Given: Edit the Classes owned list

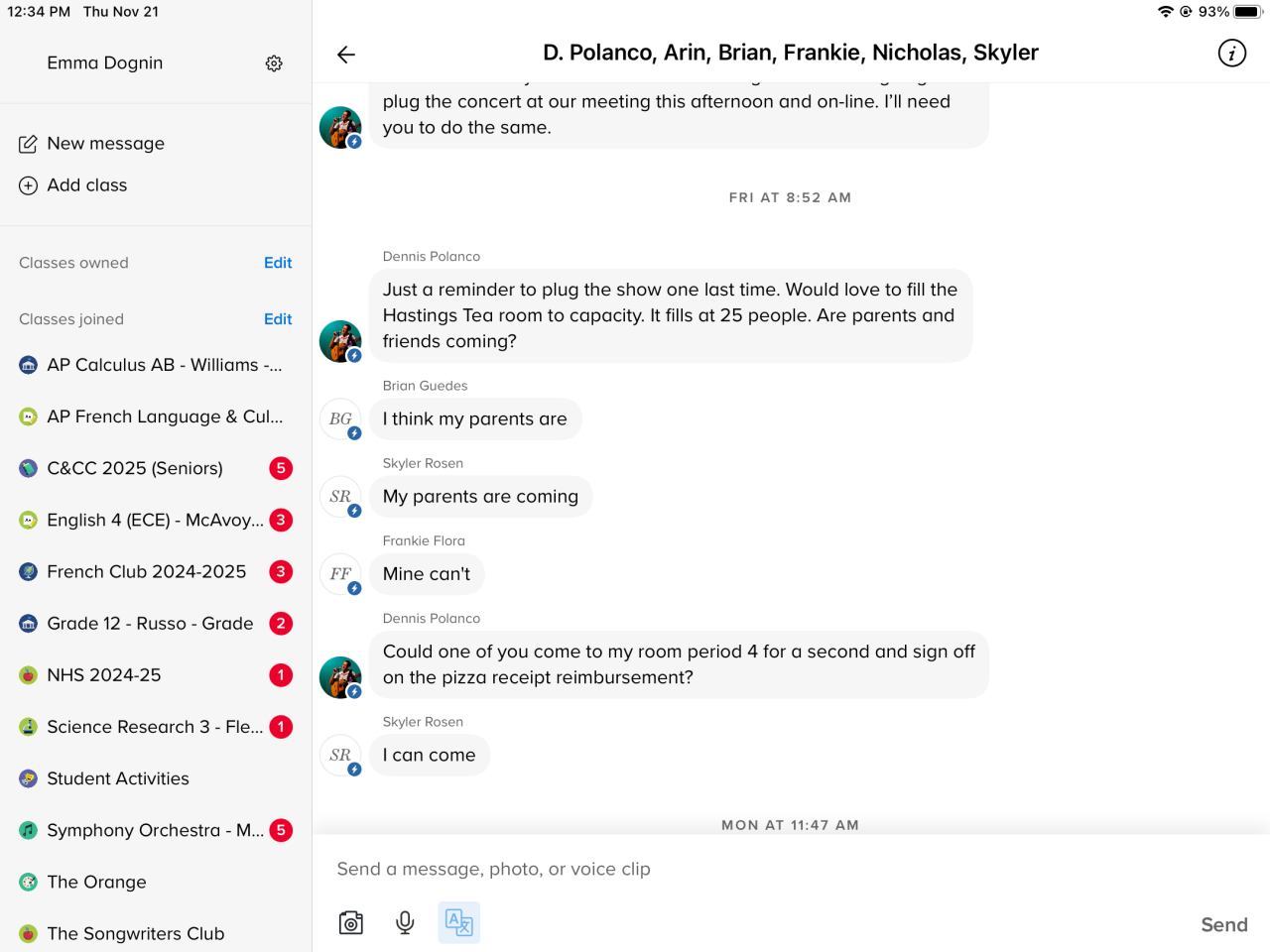Looking at the screenshot, I should 278,263.
